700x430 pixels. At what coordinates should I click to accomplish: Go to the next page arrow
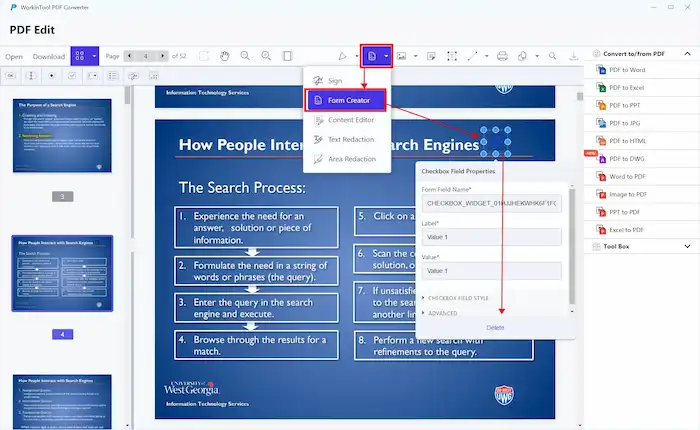pos(162,56)
